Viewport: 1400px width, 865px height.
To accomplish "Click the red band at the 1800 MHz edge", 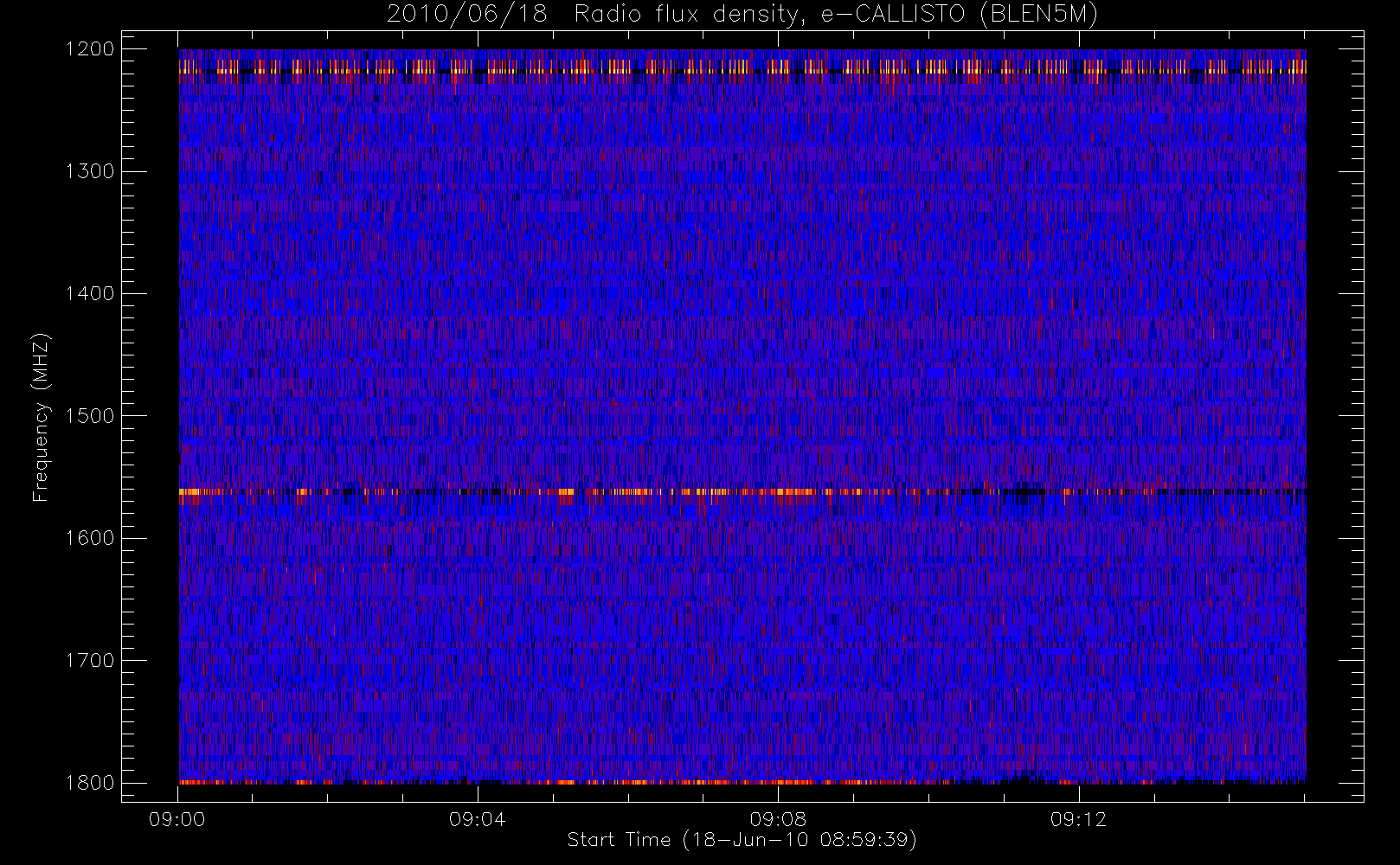I will (x=742, y=782).
